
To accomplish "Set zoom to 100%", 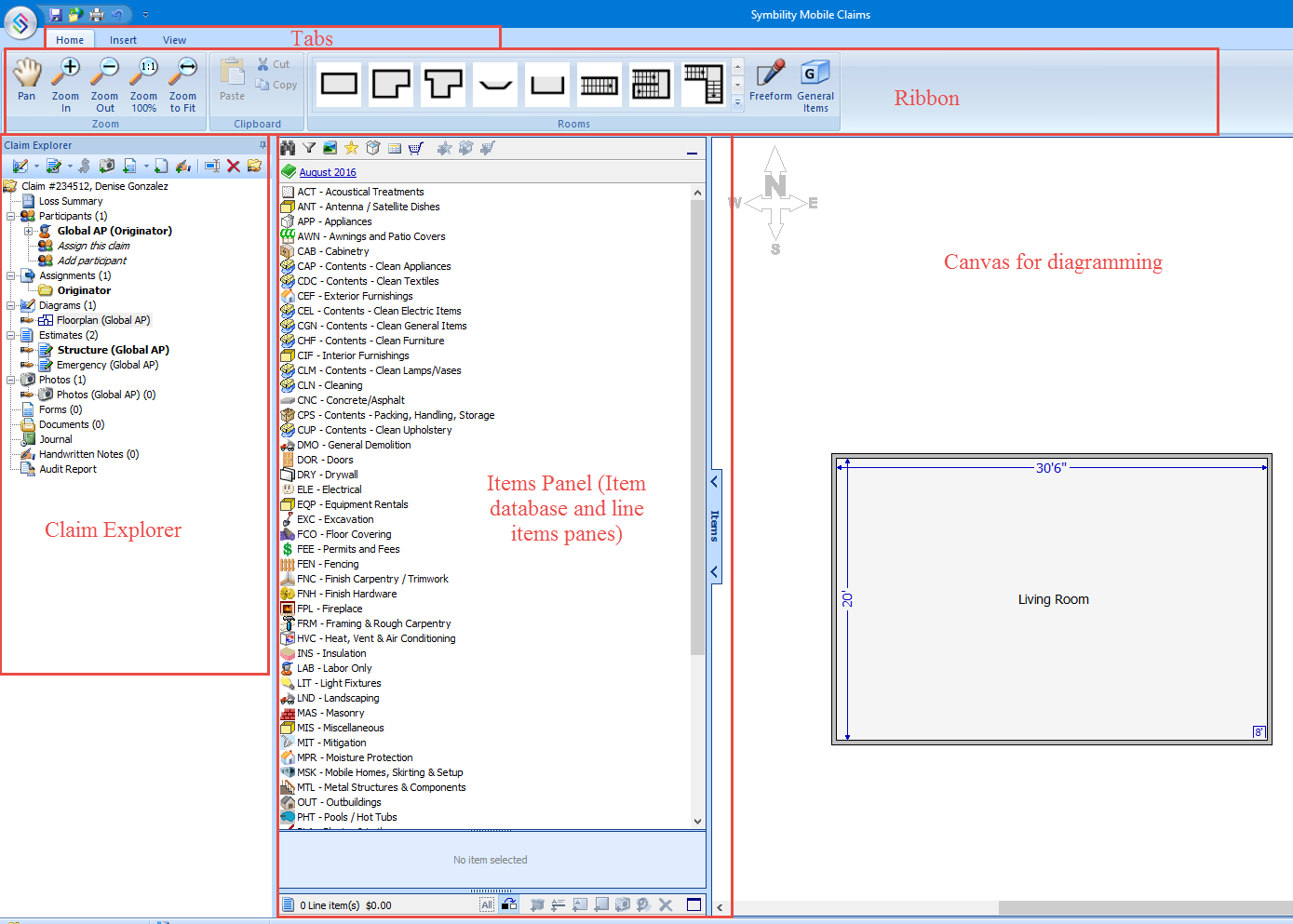I will click(x=144, y=85).
